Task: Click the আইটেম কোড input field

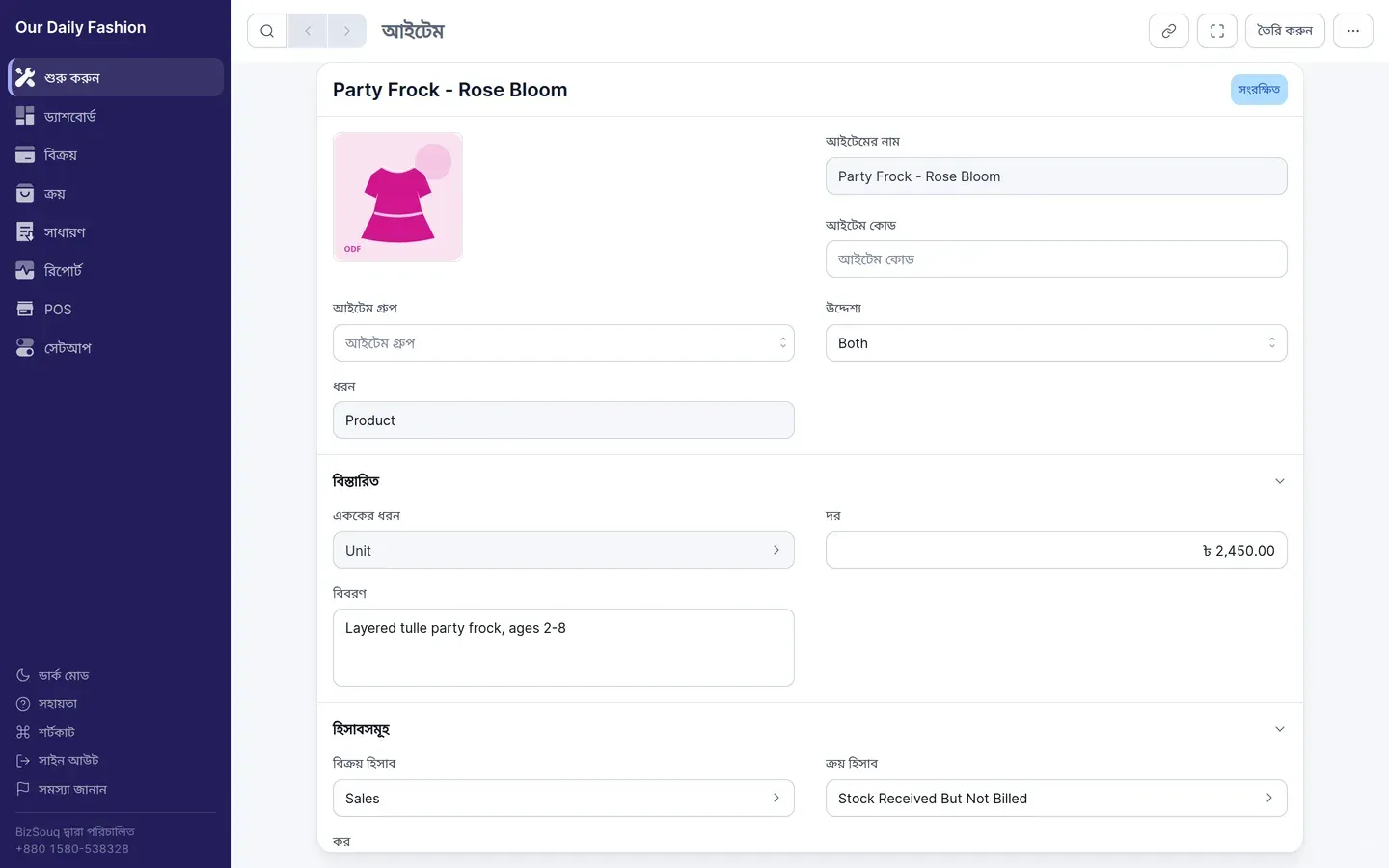Action: (x=1056, y=259)
